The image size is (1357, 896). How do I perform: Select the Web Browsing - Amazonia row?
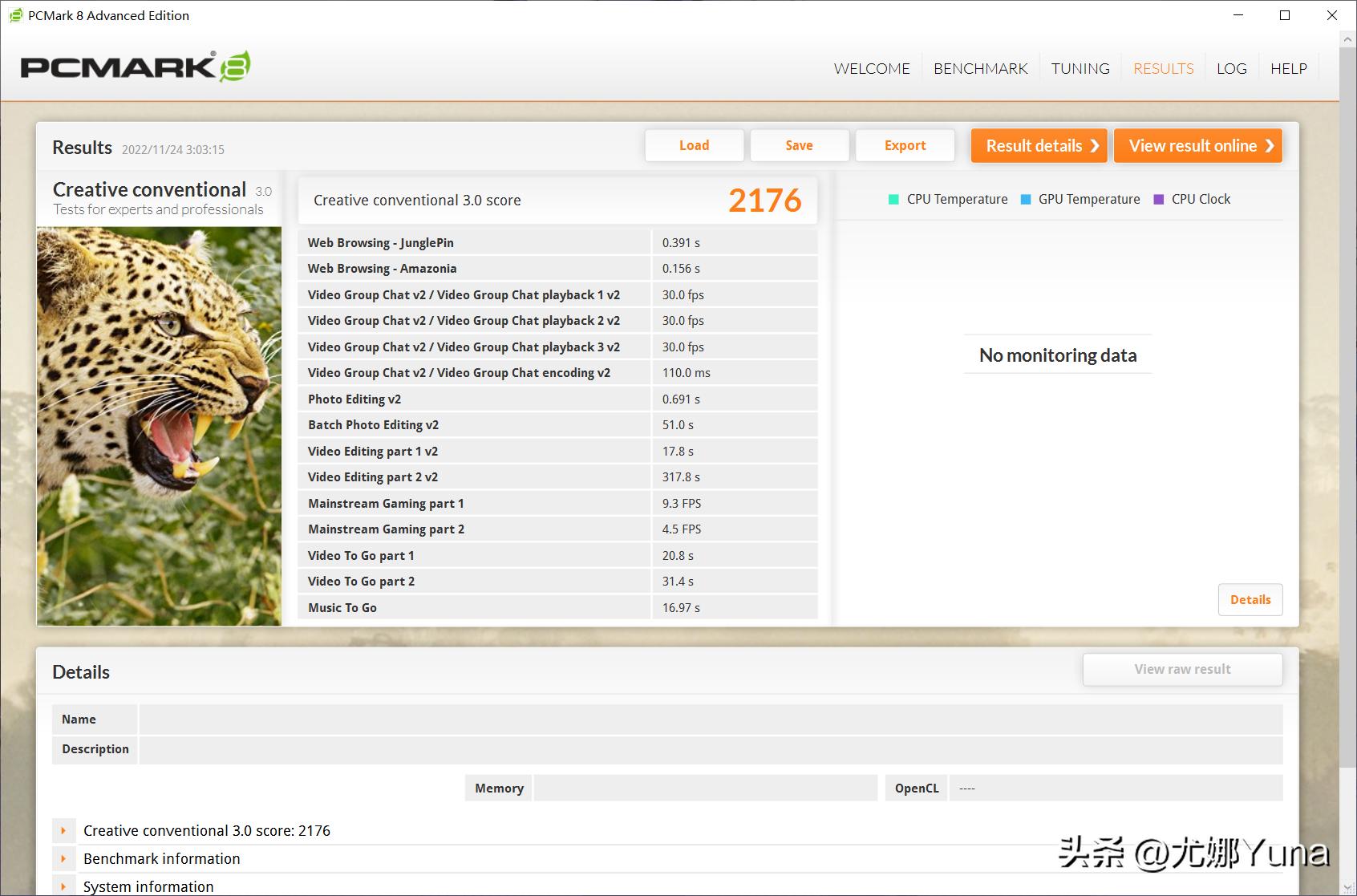click(x=558, y=269)
